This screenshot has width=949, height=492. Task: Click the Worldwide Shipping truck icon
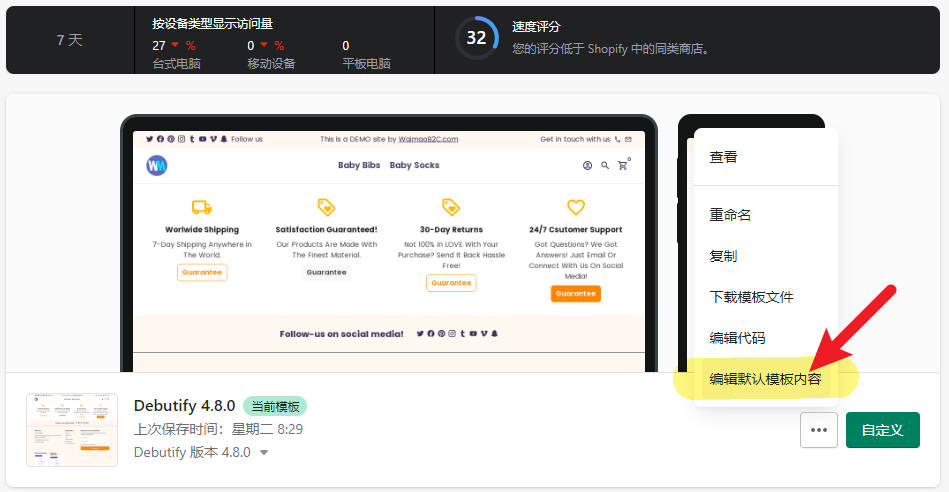[202, 208]
